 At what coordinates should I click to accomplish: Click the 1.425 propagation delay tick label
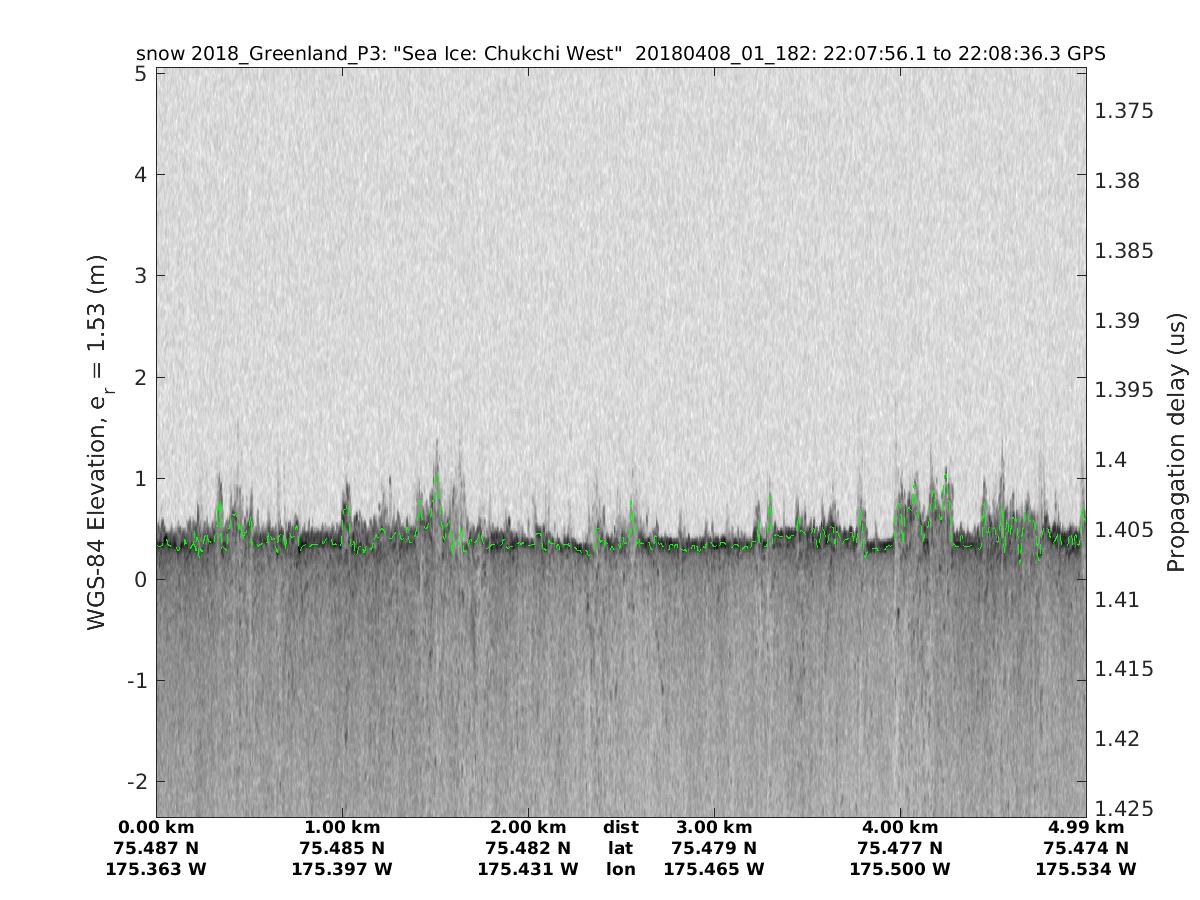[x=1124, y=808]
